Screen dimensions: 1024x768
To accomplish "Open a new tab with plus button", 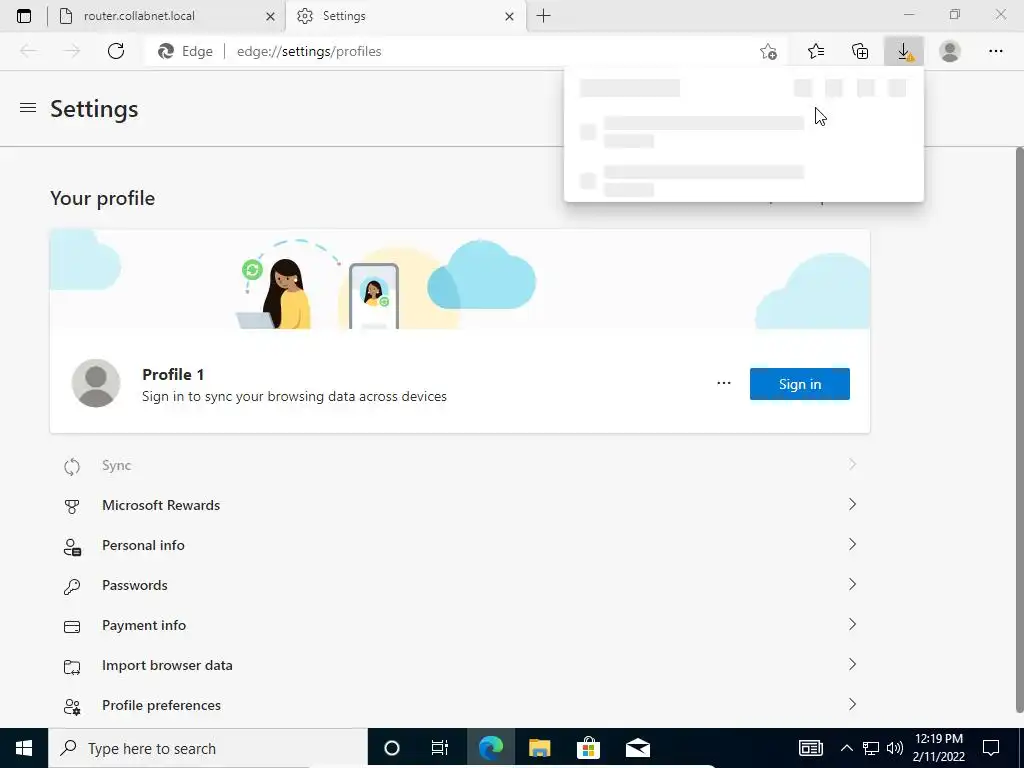I will 543,16.
